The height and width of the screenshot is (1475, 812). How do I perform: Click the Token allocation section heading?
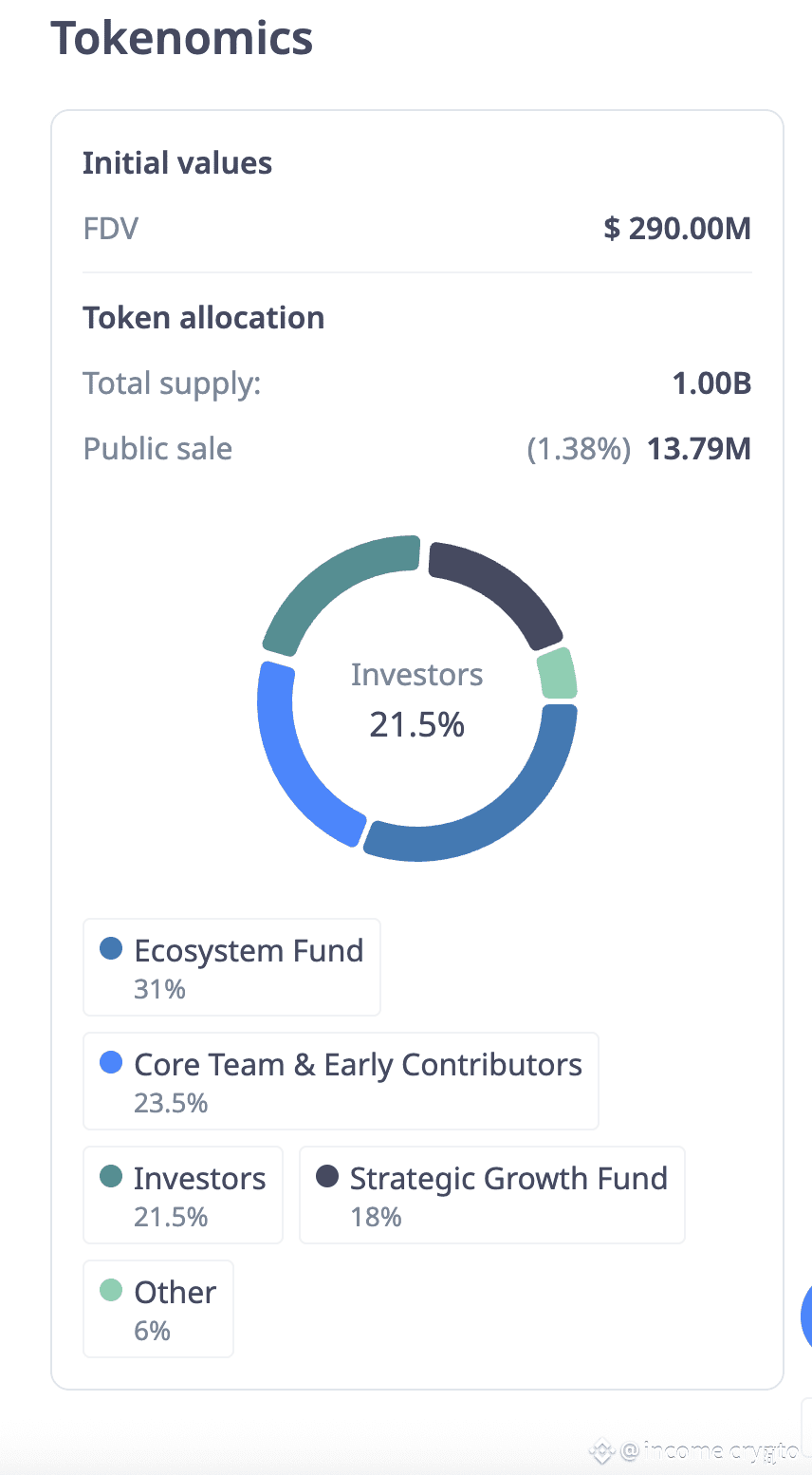204,318
